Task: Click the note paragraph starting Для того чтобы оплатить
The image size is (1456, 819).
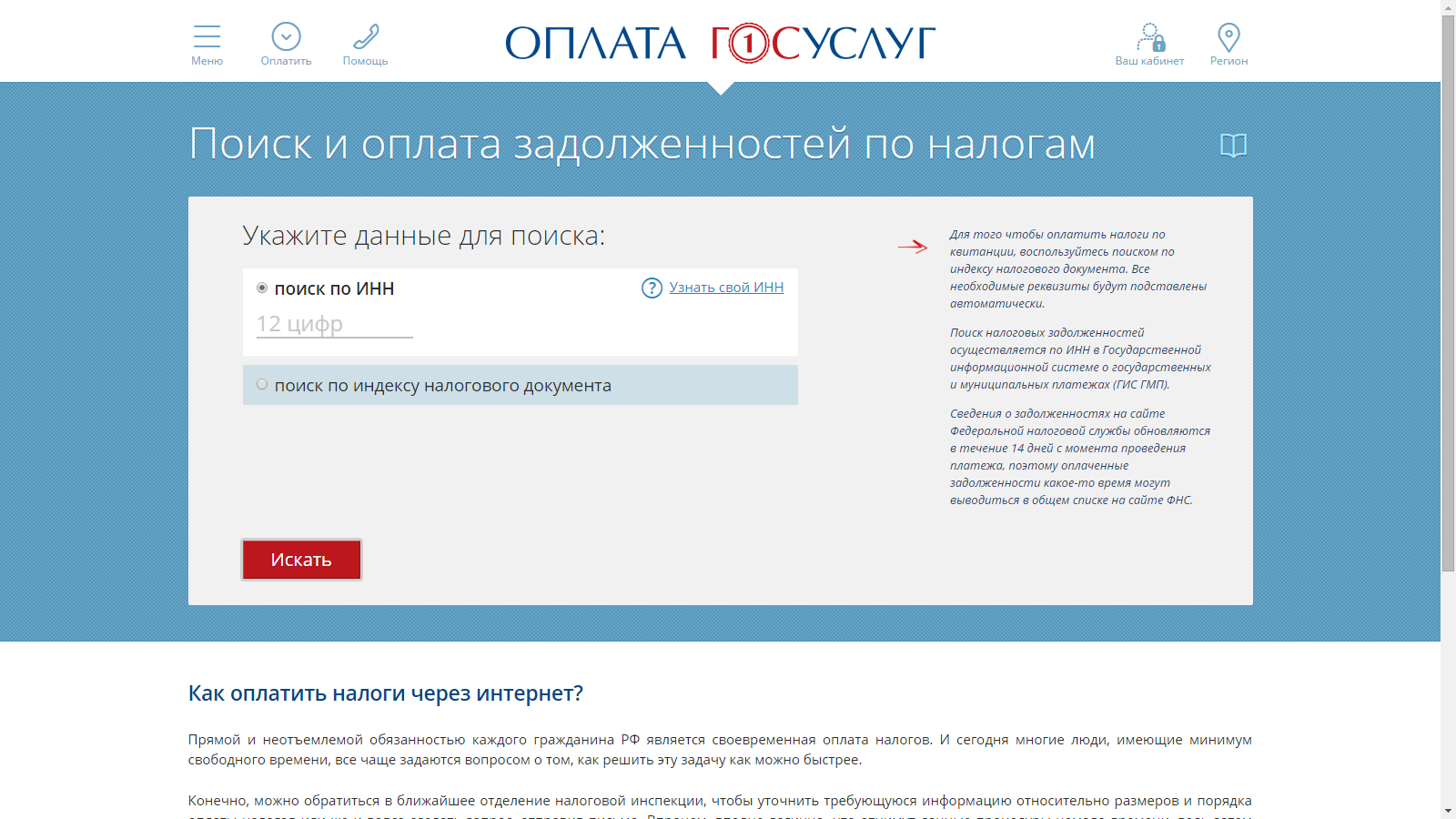Action: [1078, 268]
